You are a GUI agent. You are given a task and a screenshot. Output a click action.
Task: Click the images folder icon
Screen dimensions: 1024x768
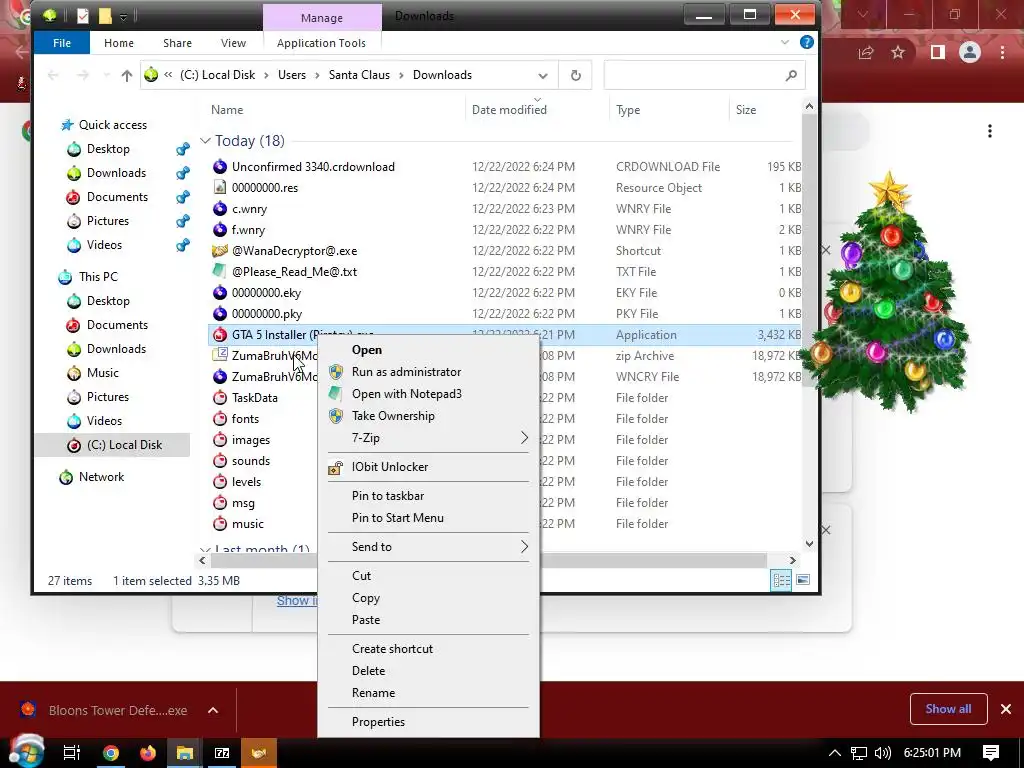tap(220, 440)
